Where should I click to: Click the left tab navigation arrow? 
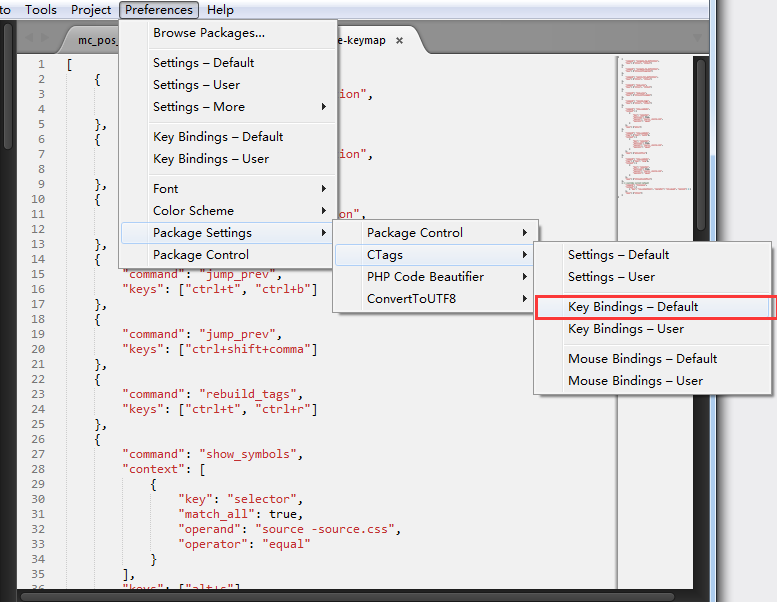29,39
